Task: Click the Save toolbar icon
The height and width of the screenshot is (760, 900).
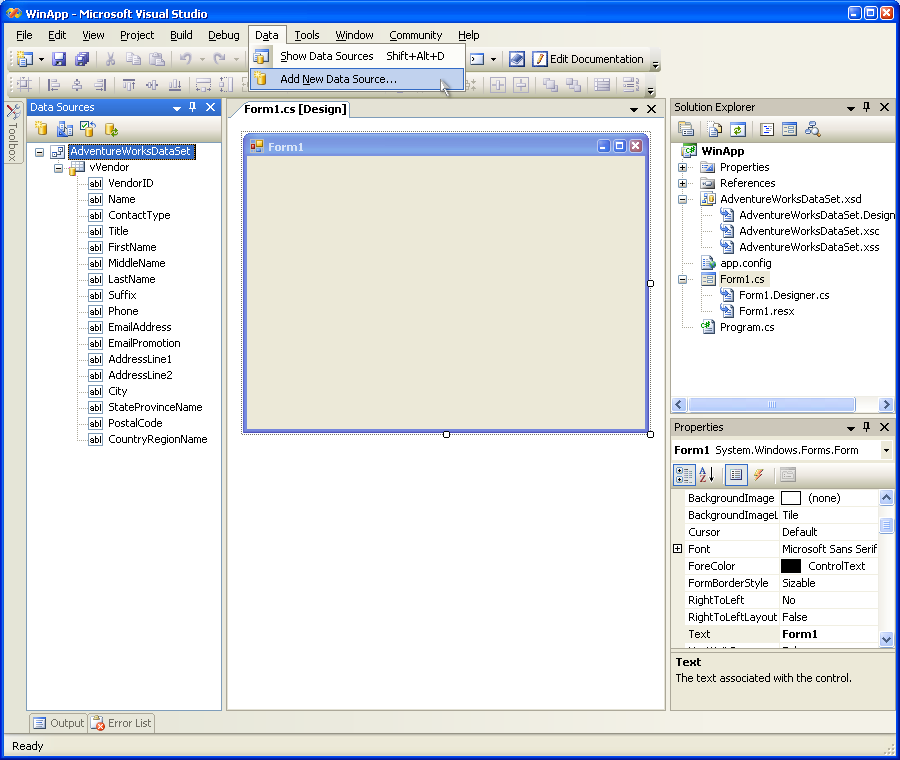Action: pyautogui.click(x=59, y=59)
